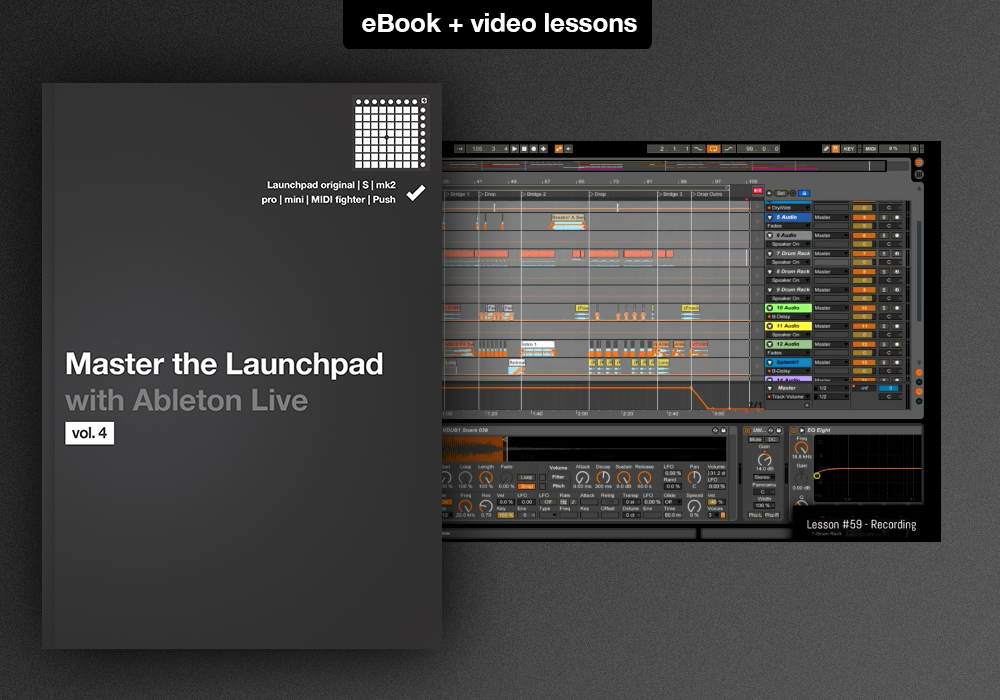Toggle Draw Mode pencil icon

click(x=826, y=149)
